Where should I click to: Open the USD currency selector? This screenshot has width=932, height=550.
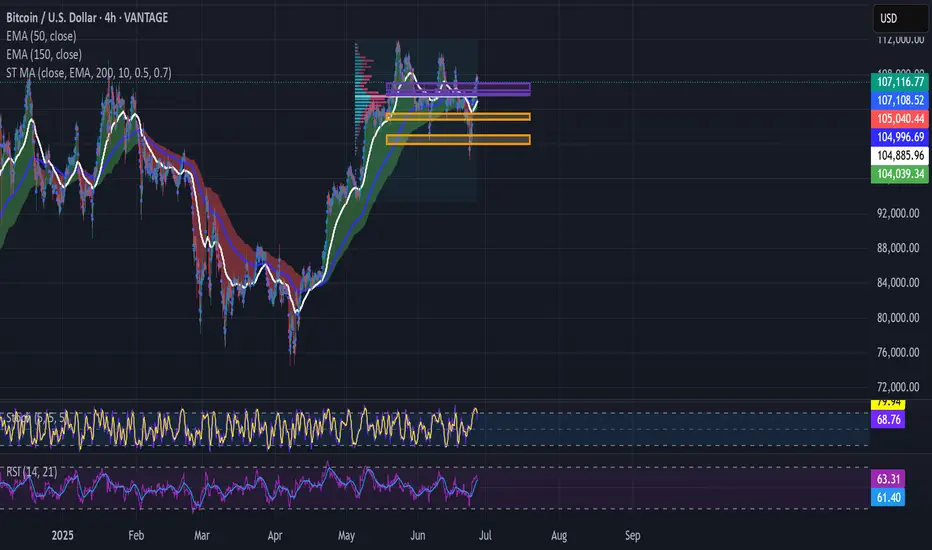pos(900,18)
